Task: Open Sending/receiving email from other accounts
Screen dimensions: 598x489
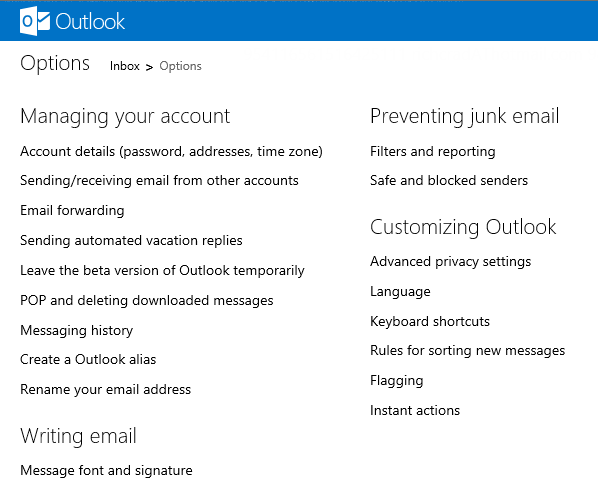Action: 159,180
